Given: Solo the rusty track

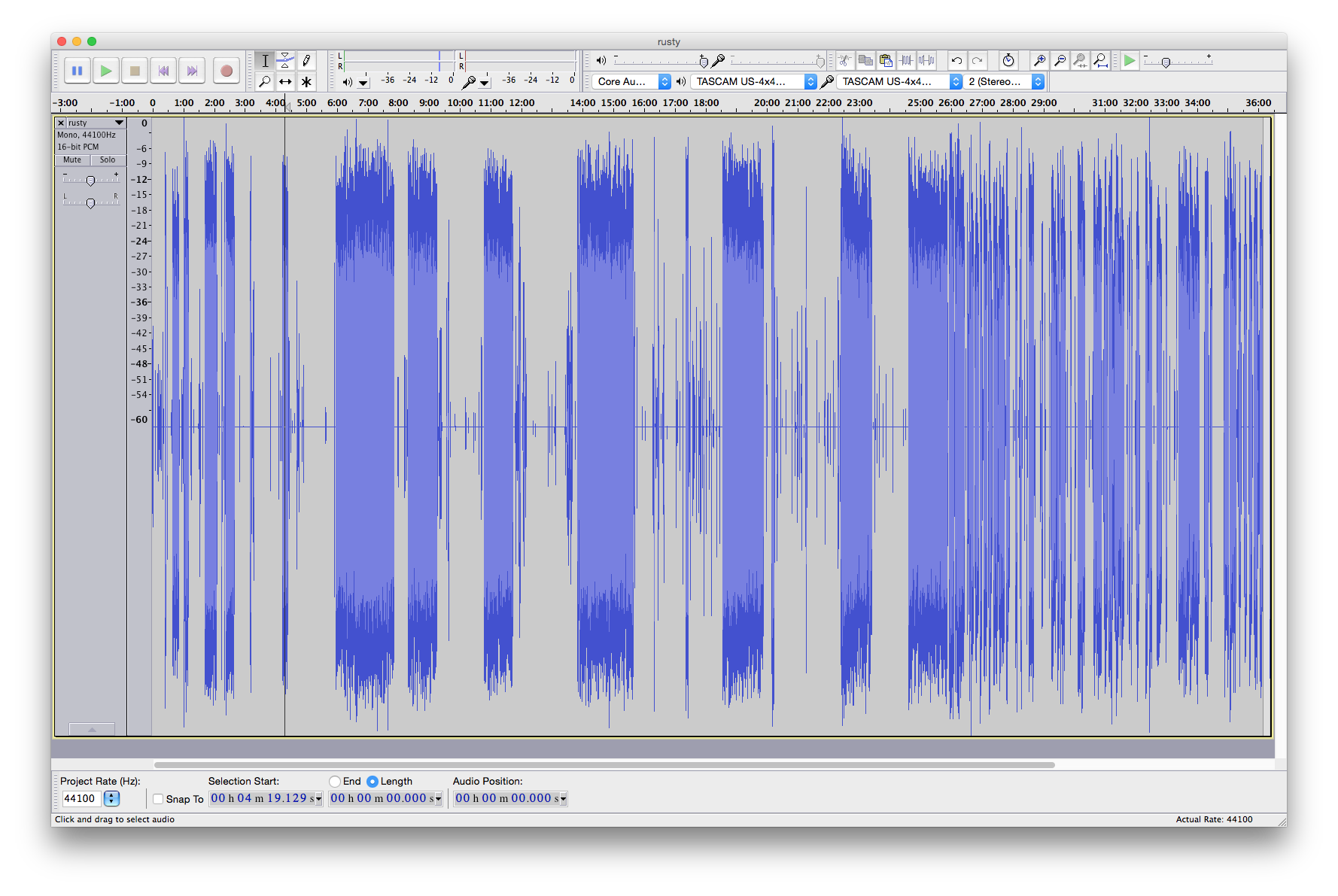Looking at the screenshot, I should pyautogui.click(x=108, y=159).
